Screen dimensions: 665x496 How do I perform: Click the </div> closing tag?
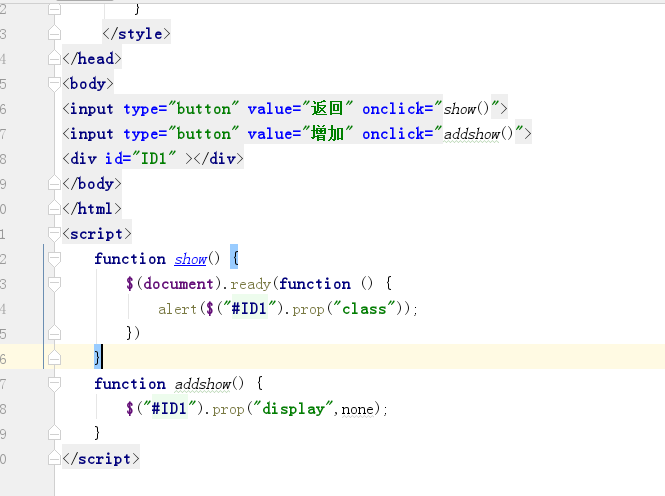(218, 159)
